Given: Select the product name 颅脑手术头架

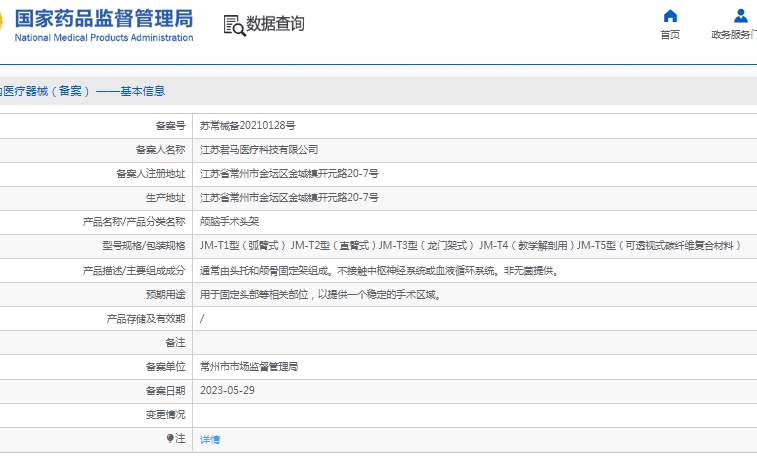Looking at the screenshot, I should [229, 222].
